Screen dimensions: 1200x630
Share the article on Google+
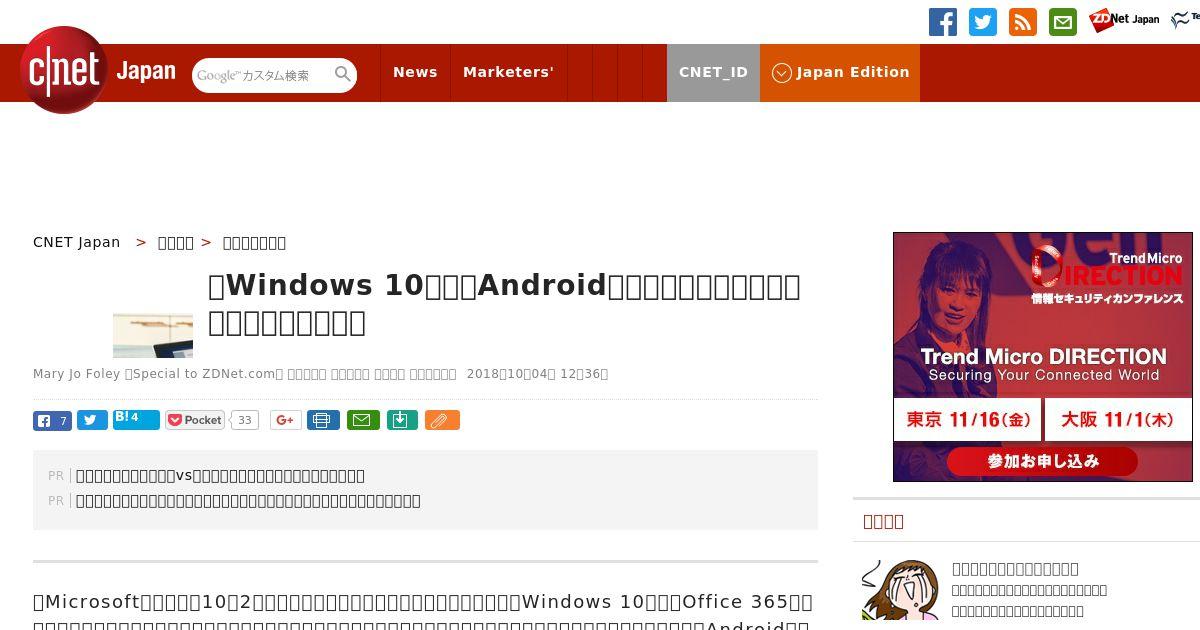[x=286, y=420]
